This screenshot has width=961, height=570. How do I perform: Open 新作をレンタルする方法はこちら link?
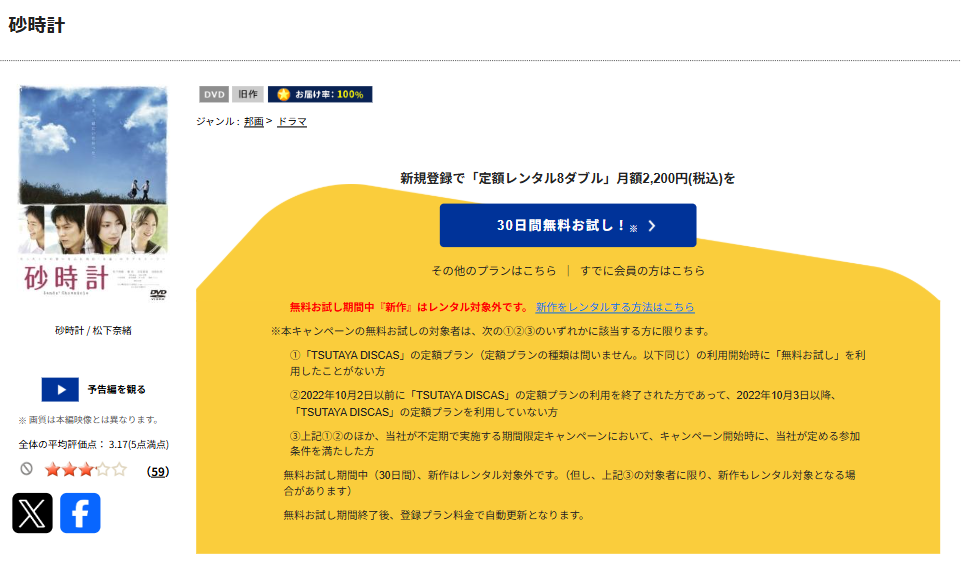click(615, 307)
